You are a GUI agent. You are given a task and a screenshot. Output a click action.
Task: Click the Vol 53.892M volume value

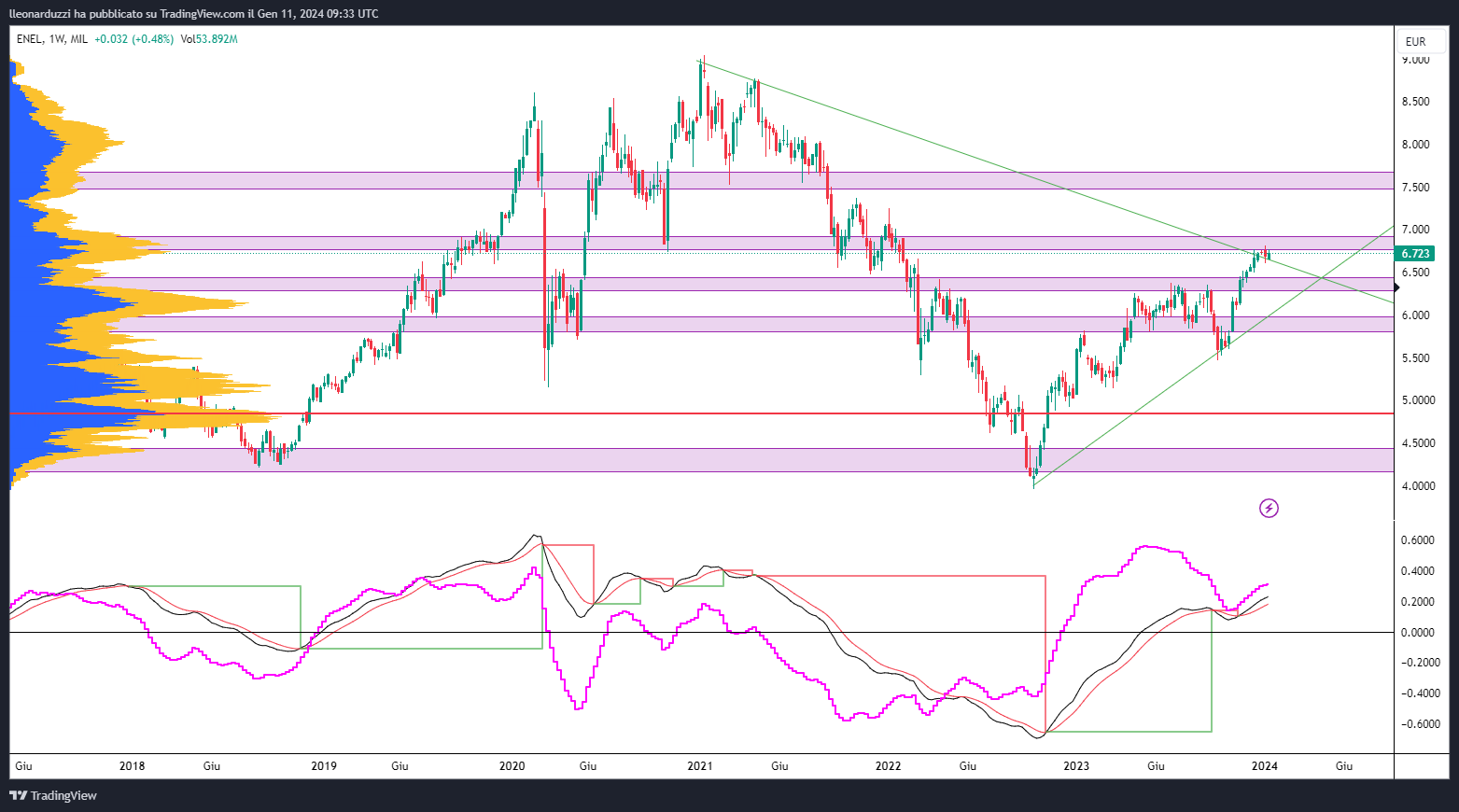coord(209,39)
